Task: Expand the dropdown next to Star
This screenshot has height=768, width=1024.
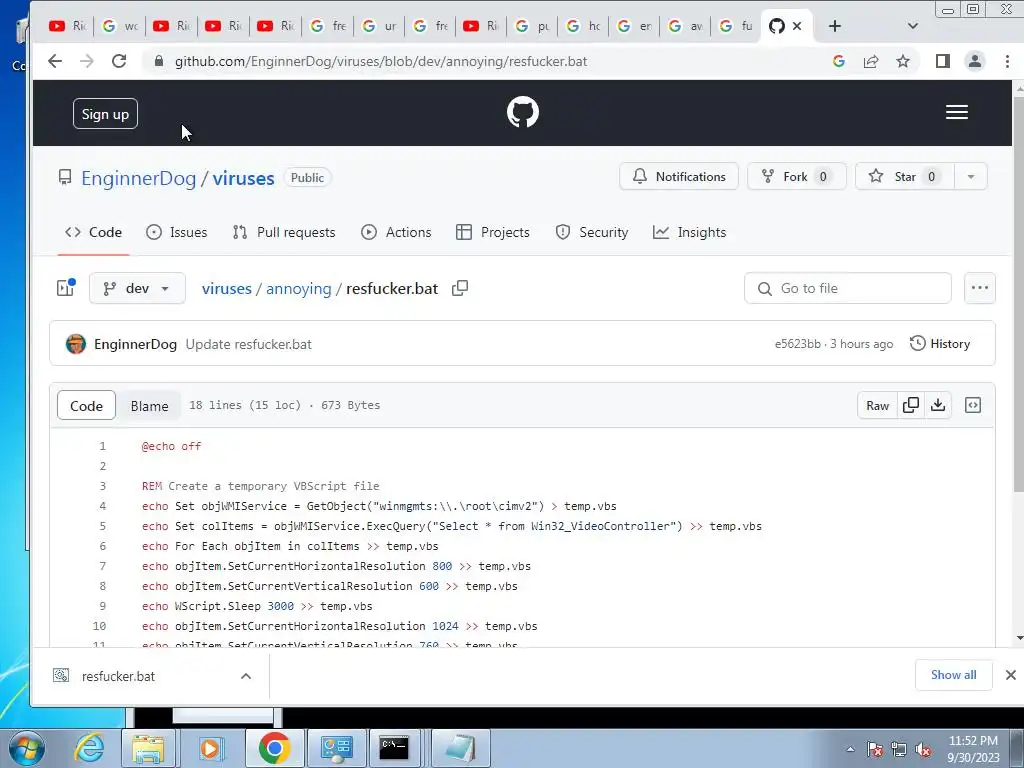Action: point(971,176)
